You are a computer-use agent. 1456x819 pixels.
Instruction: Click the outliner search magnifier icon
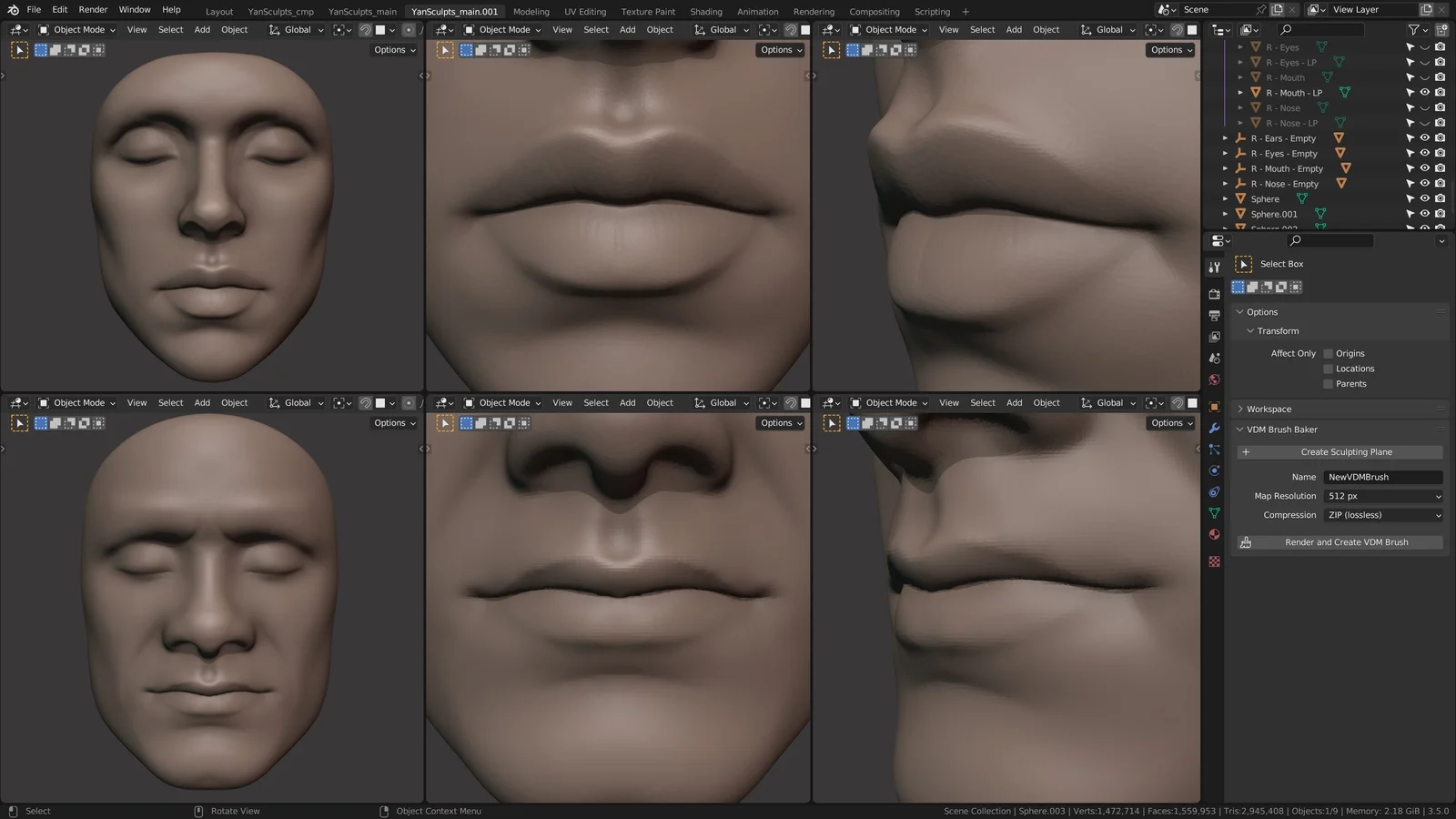point(1287,29)
